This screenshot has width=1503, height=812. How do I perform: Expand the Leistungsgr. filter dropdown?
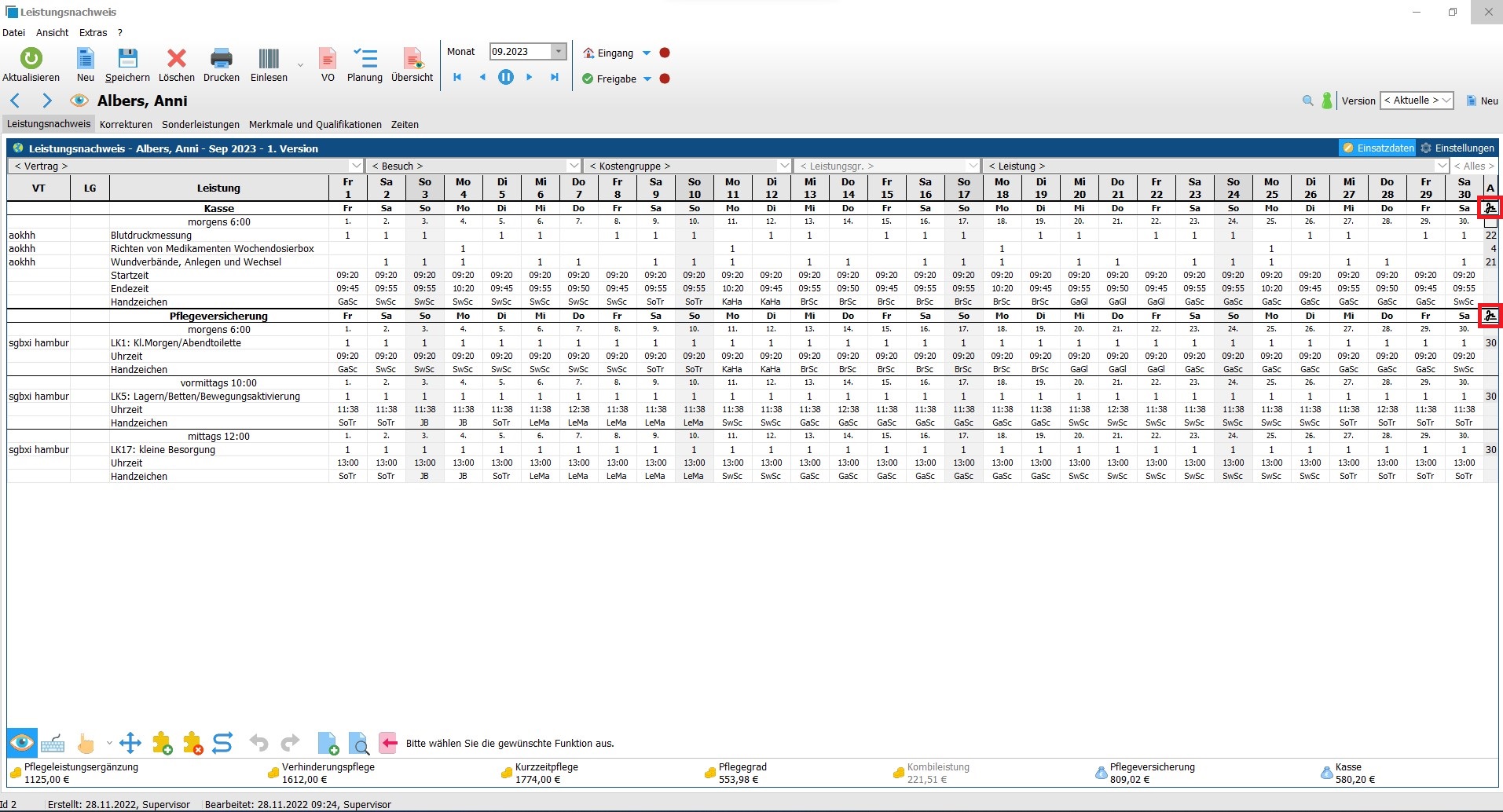[x=973, y=166]
